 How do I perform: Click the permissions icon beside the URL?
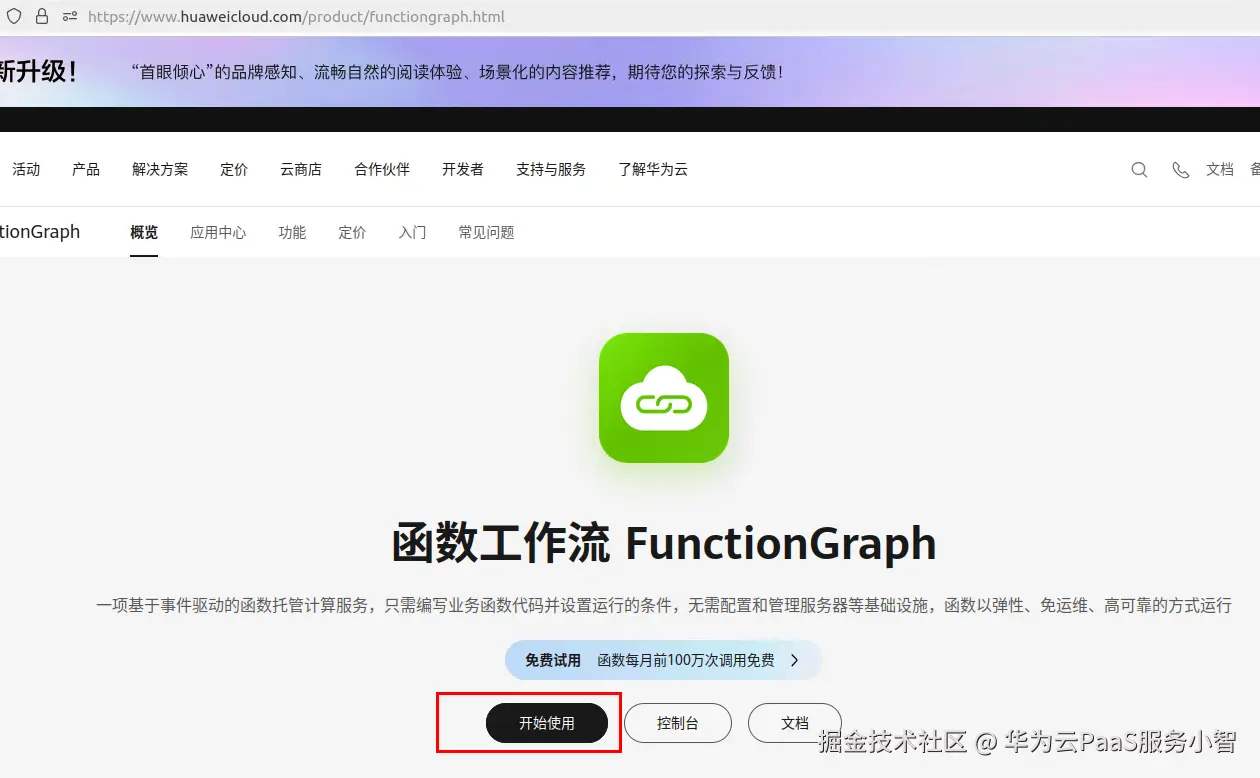70,17
